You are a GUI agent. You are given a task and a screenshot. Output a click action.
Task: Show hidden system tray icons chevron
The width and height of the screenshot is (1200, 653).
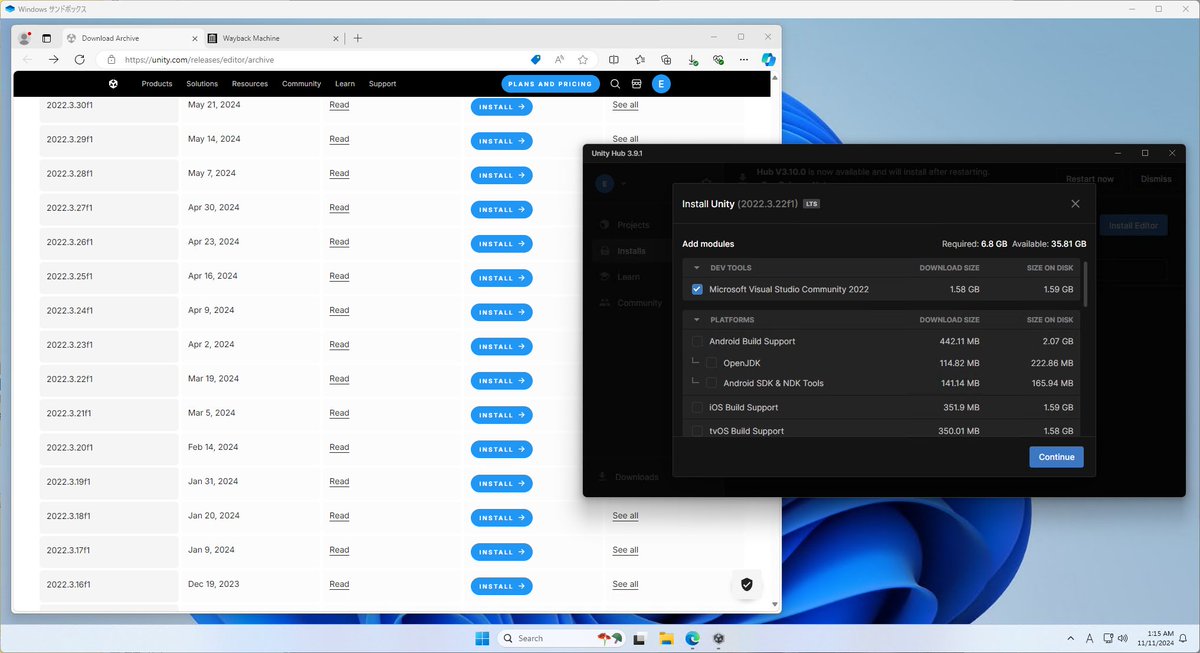click(x=1070, y=638)
